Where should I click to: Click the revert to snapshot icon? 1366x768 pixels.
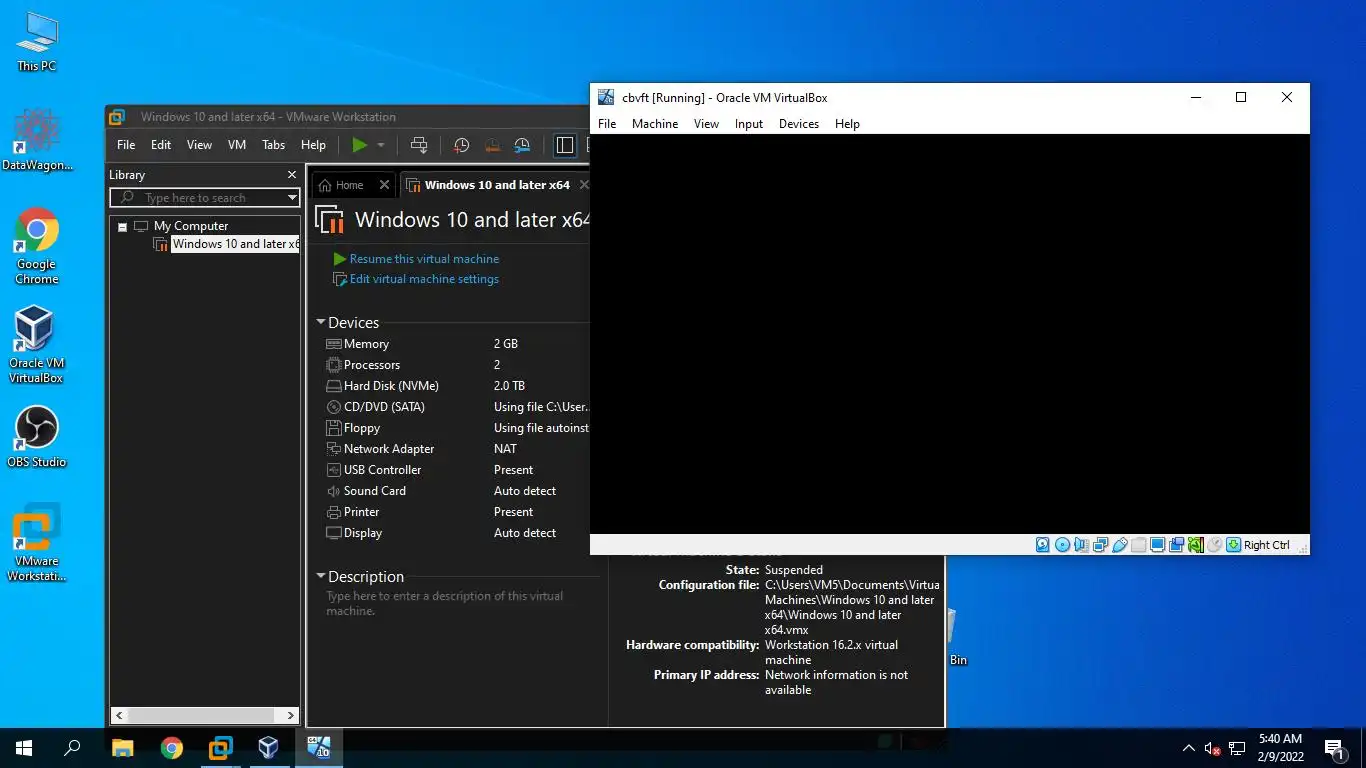click(x=491, y=145)
